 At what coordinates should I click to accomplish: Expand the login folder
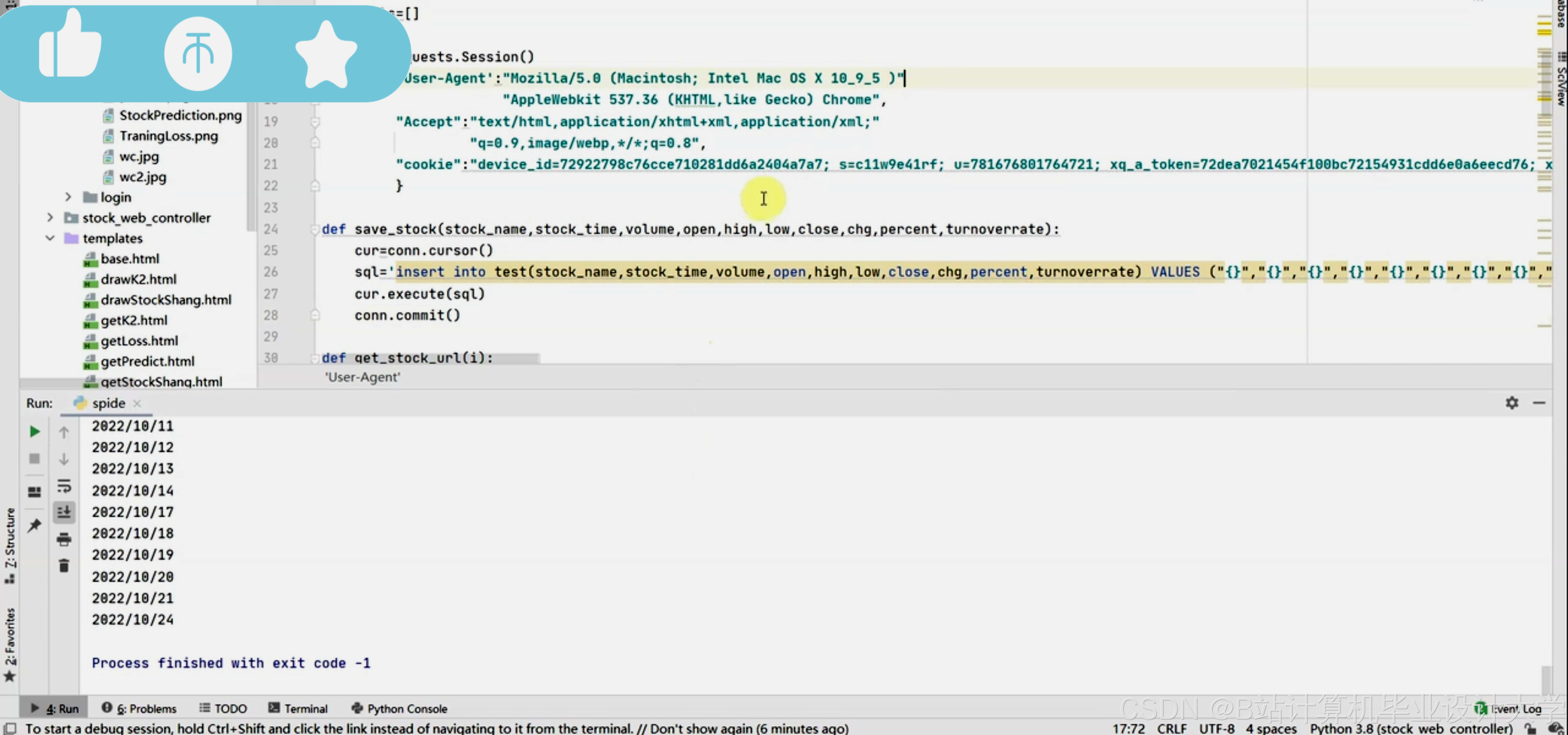pyautogui.click(x=68, y=197)
